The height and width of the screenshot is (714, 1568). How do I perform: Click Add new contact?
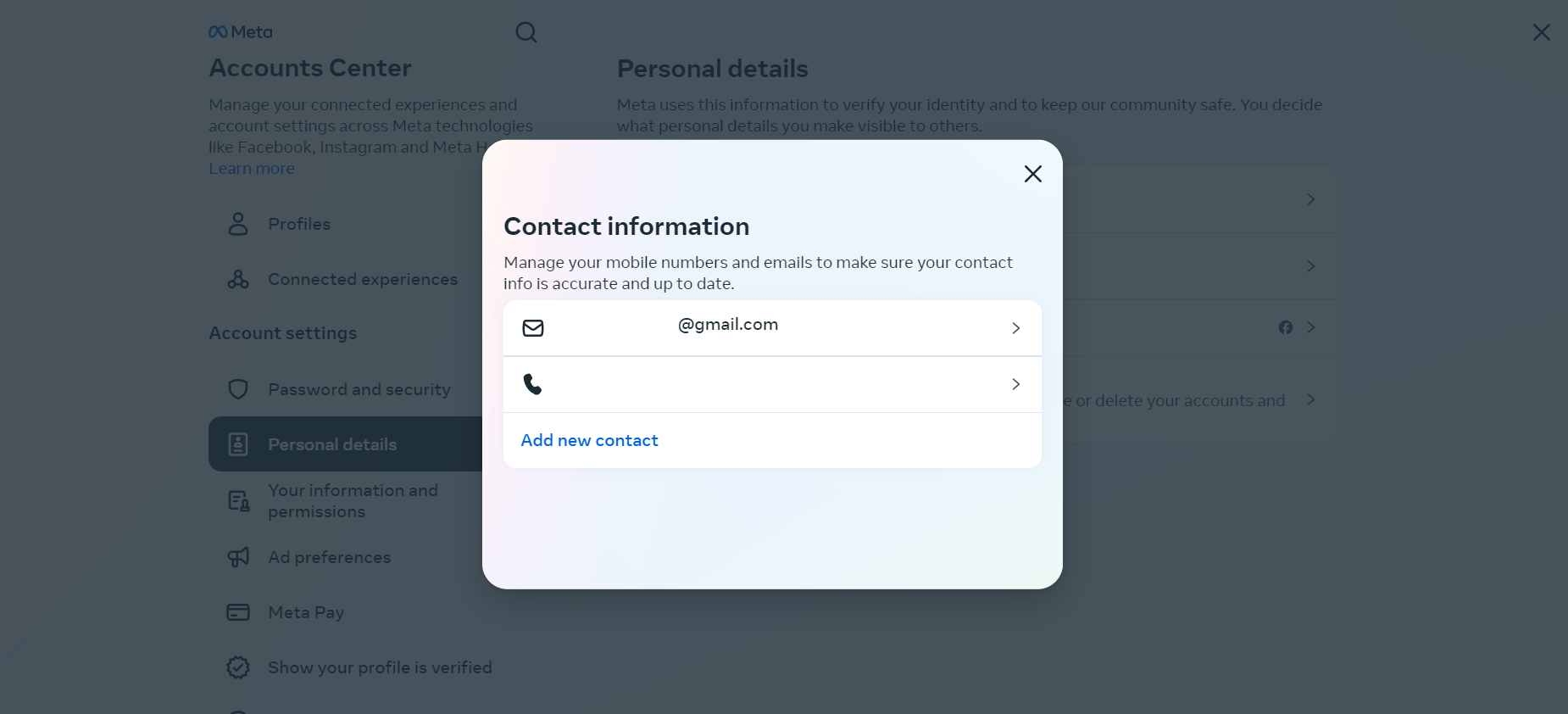[x=589, y=440]
